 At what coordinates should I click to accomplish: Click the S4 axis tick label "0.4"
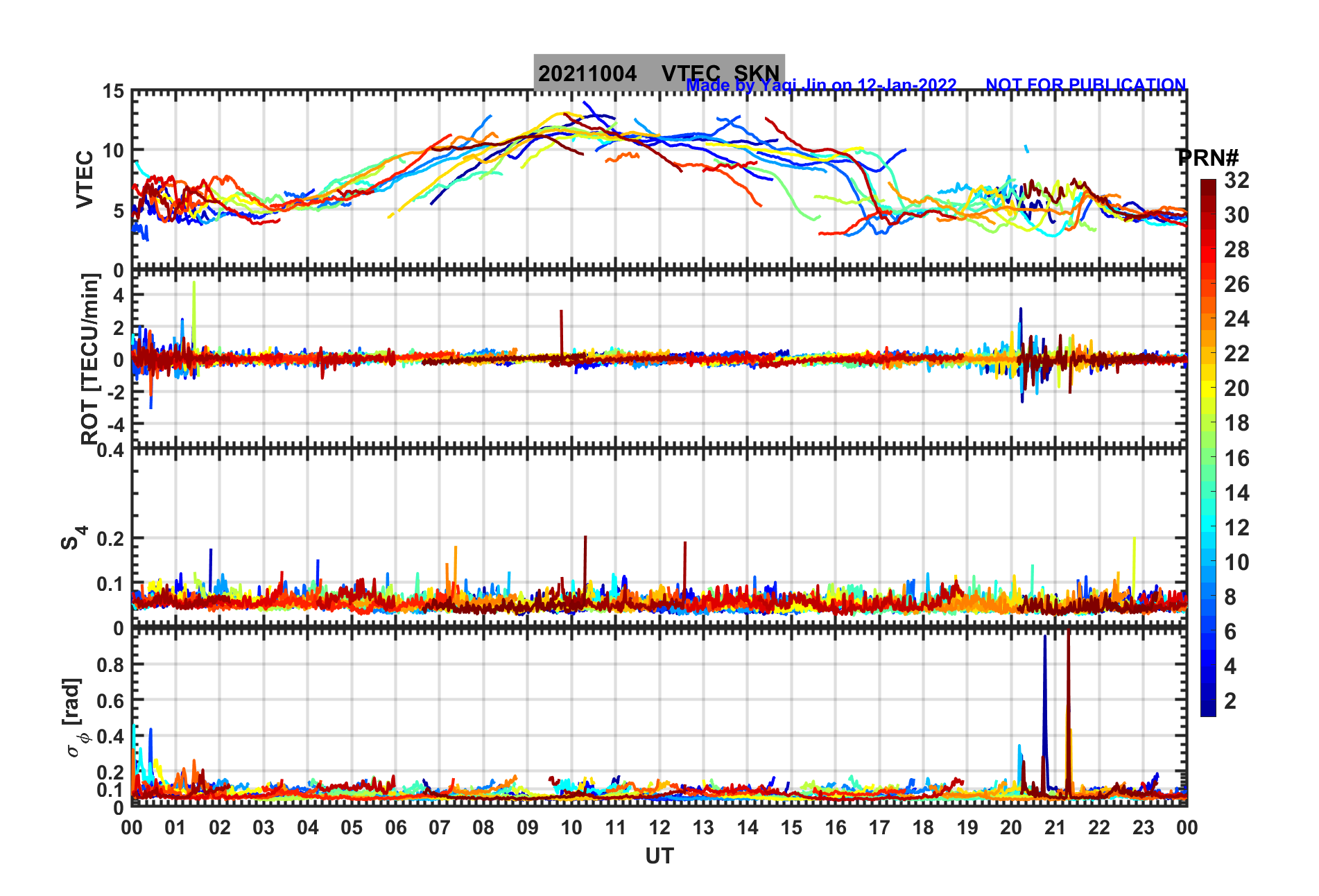[110, 451]
